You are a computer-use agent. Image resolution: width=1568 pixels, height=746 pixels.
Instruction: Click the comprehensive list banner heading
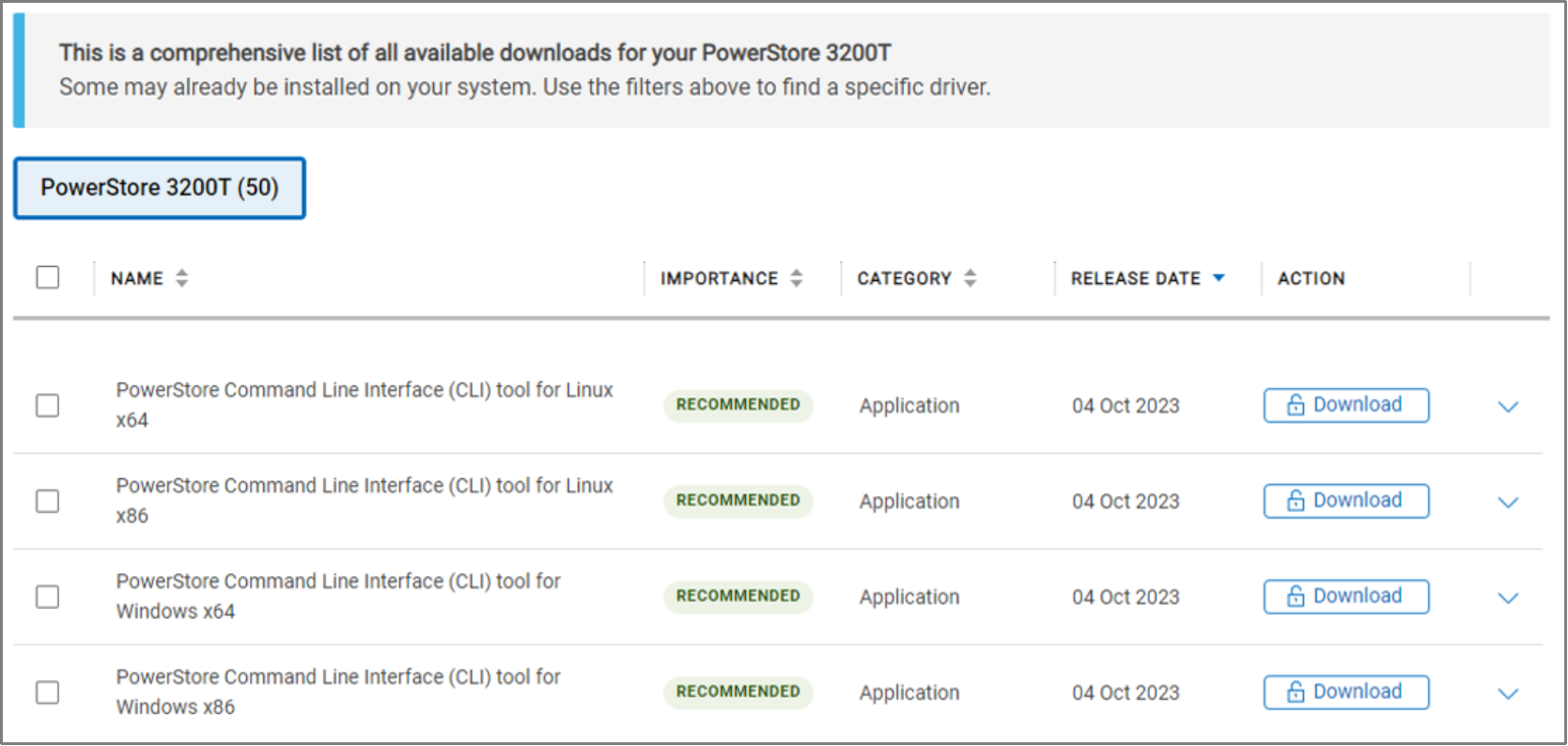(x=475, y=53)
